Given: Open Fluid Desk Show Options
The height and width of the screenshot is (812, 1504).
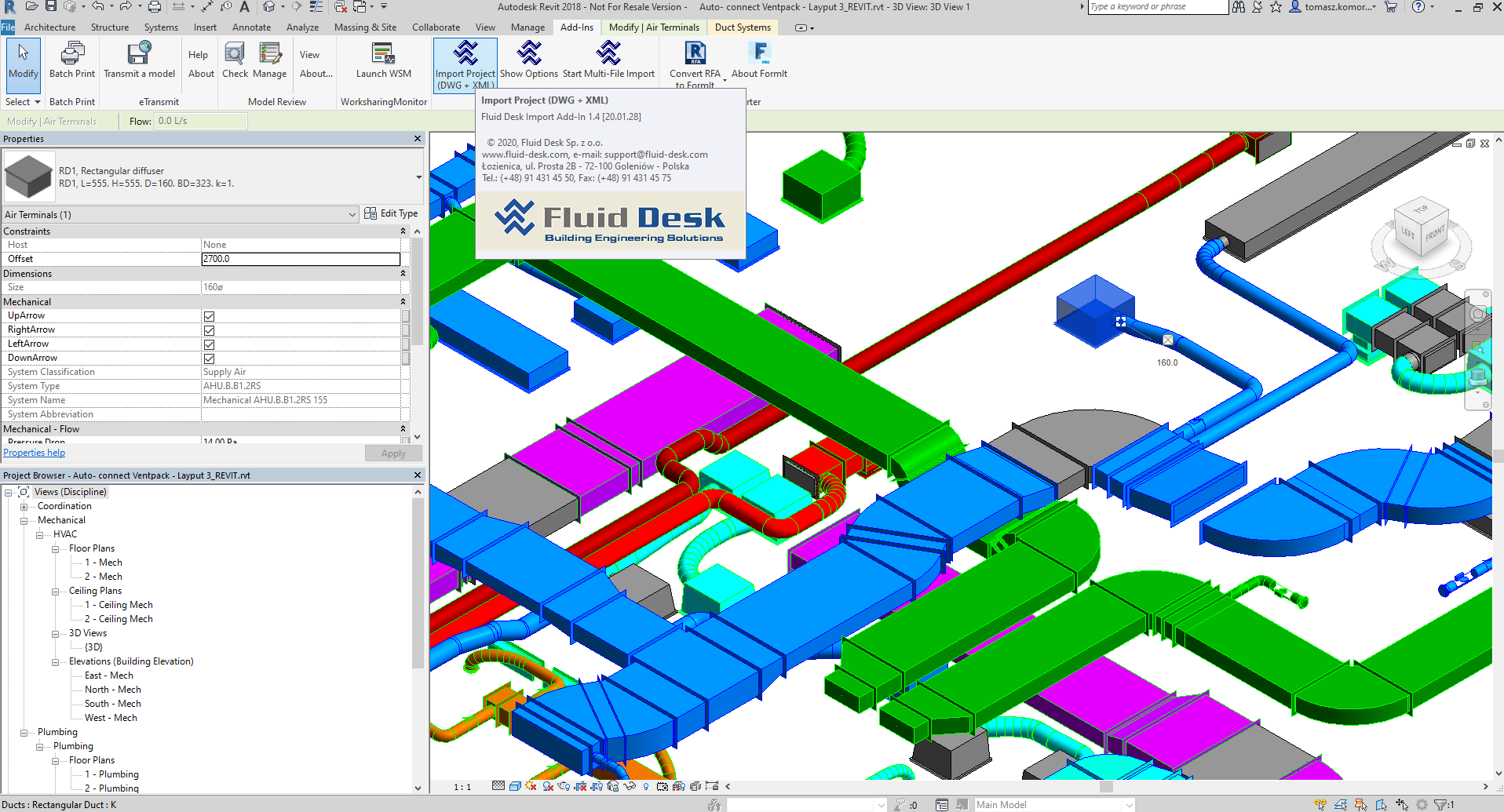Looking at the screenshot, I should click(529, 54).
